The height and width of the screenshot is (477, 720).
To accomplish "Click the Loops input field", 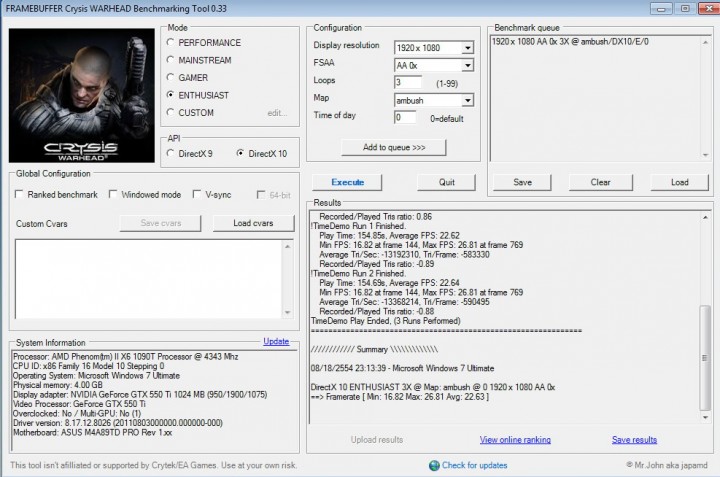I will tap(408, 82).
